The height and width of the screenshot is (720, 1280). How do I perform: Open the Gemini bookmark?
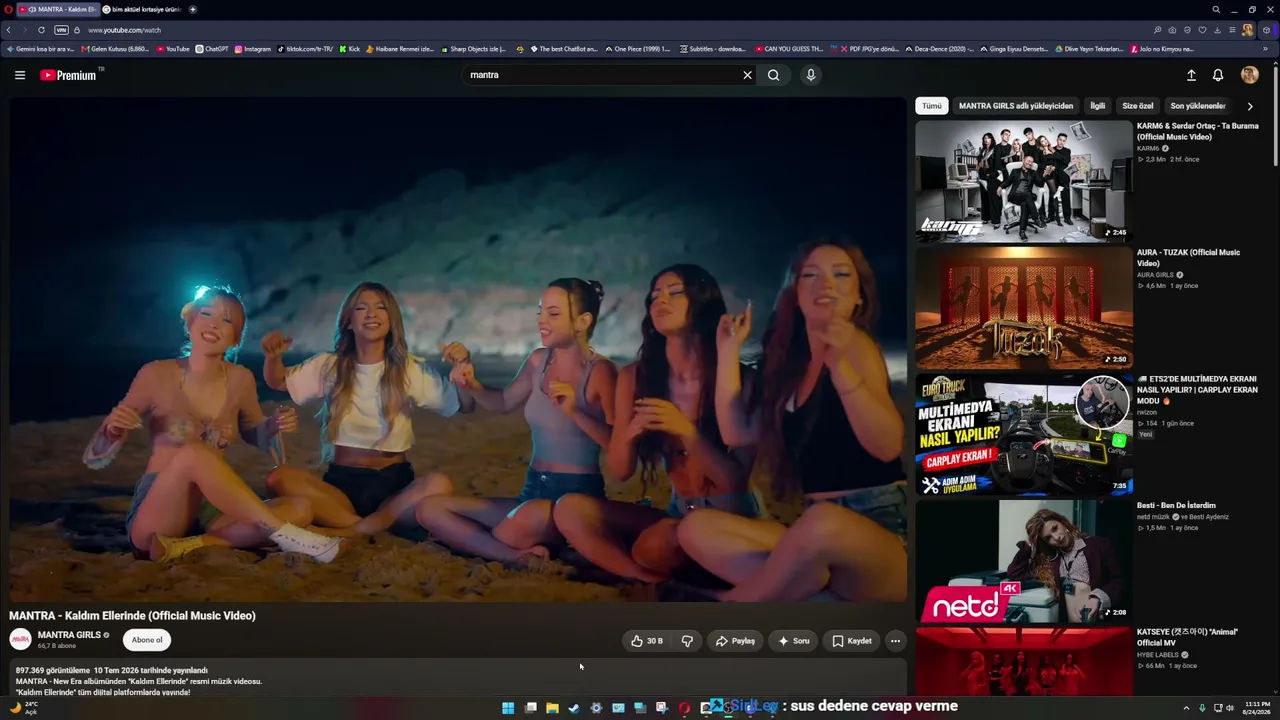click(x=41, y=49)
